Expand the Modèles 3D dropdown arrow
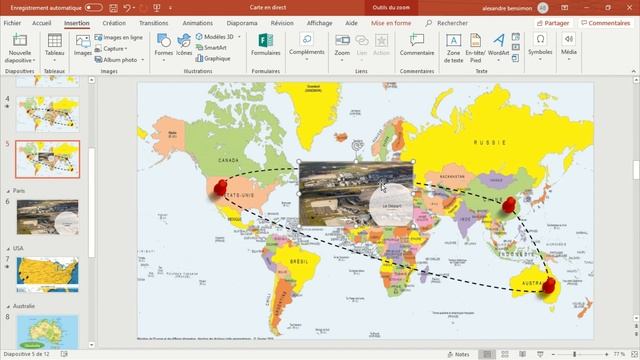Screen dimensions: 640x360 click(239, 37)
